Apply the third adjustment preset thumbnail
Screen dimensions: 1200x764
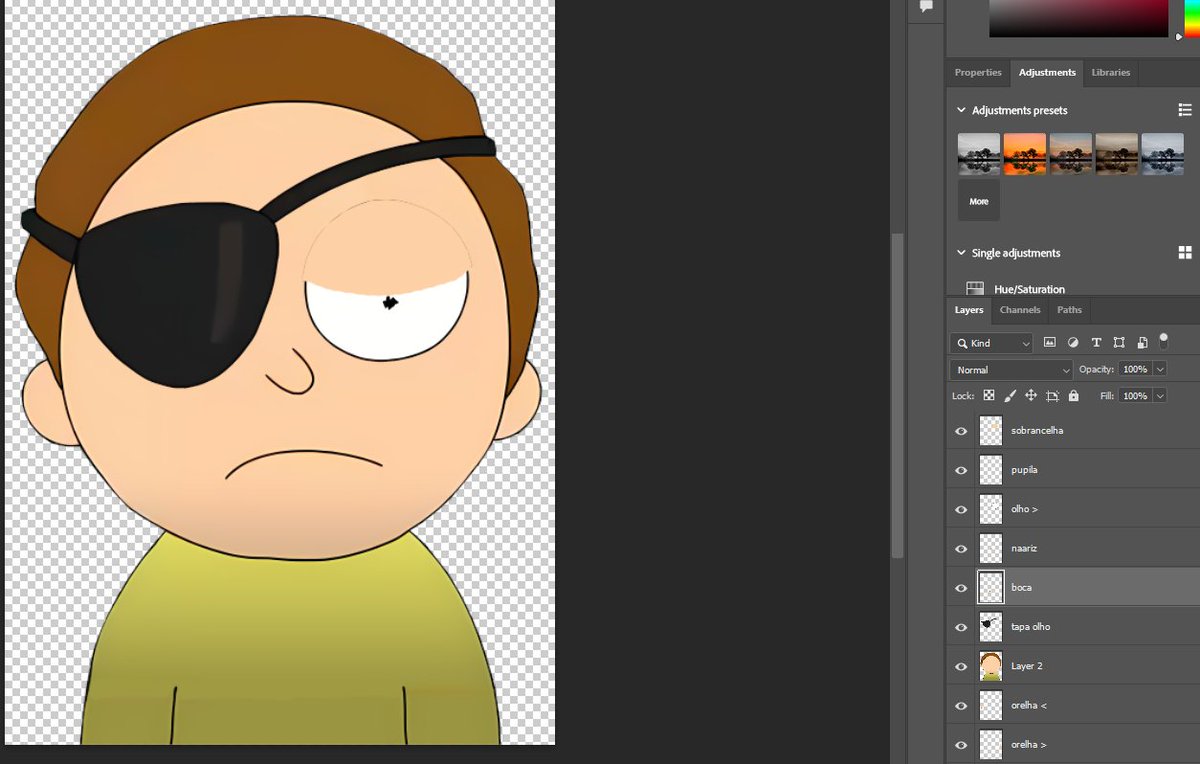(x=1071, y=154)
